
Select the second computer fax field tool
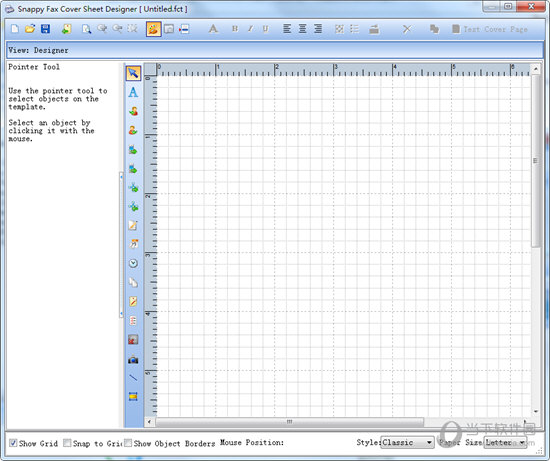pos(133,169)
